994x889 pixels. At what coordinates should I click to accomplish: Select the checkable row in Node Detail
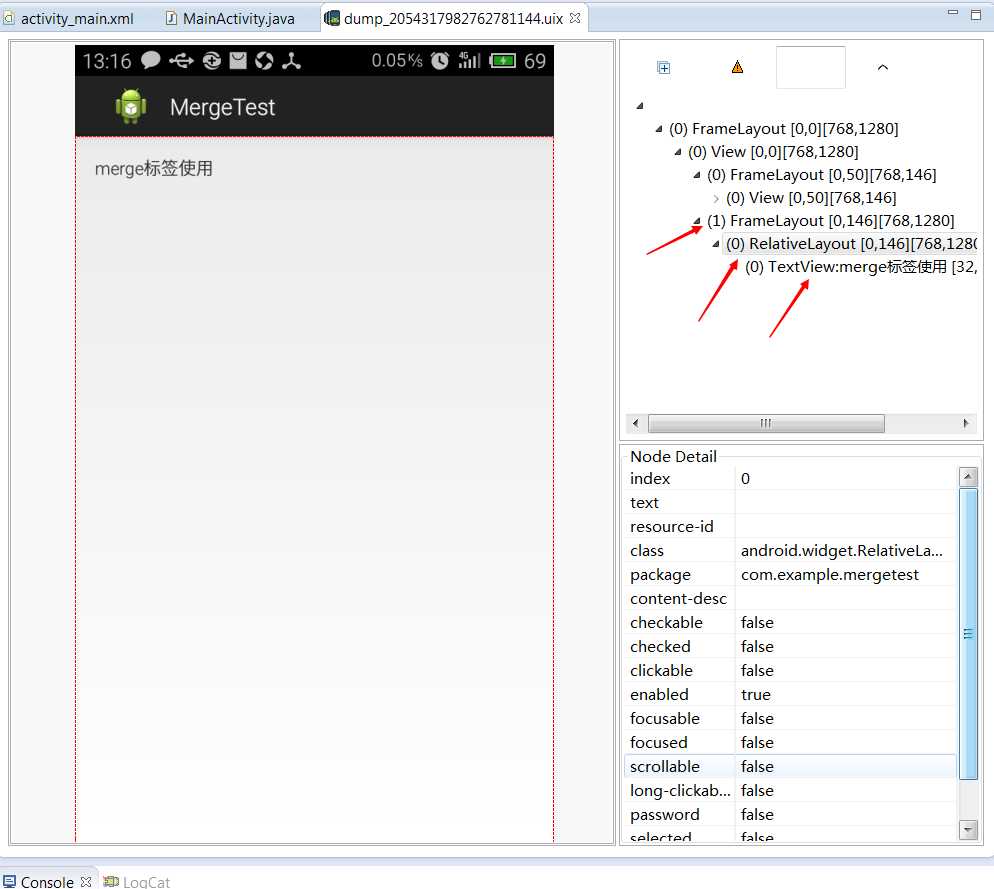[x=791, y=623]
